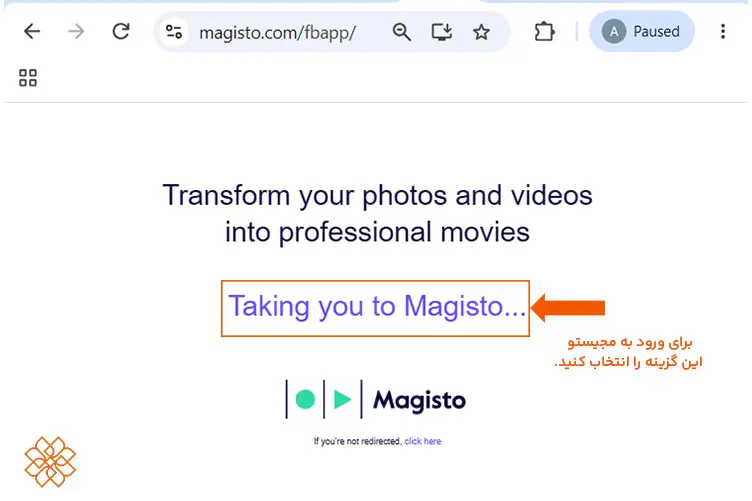Open the Paused profile button

coord(642,32)
